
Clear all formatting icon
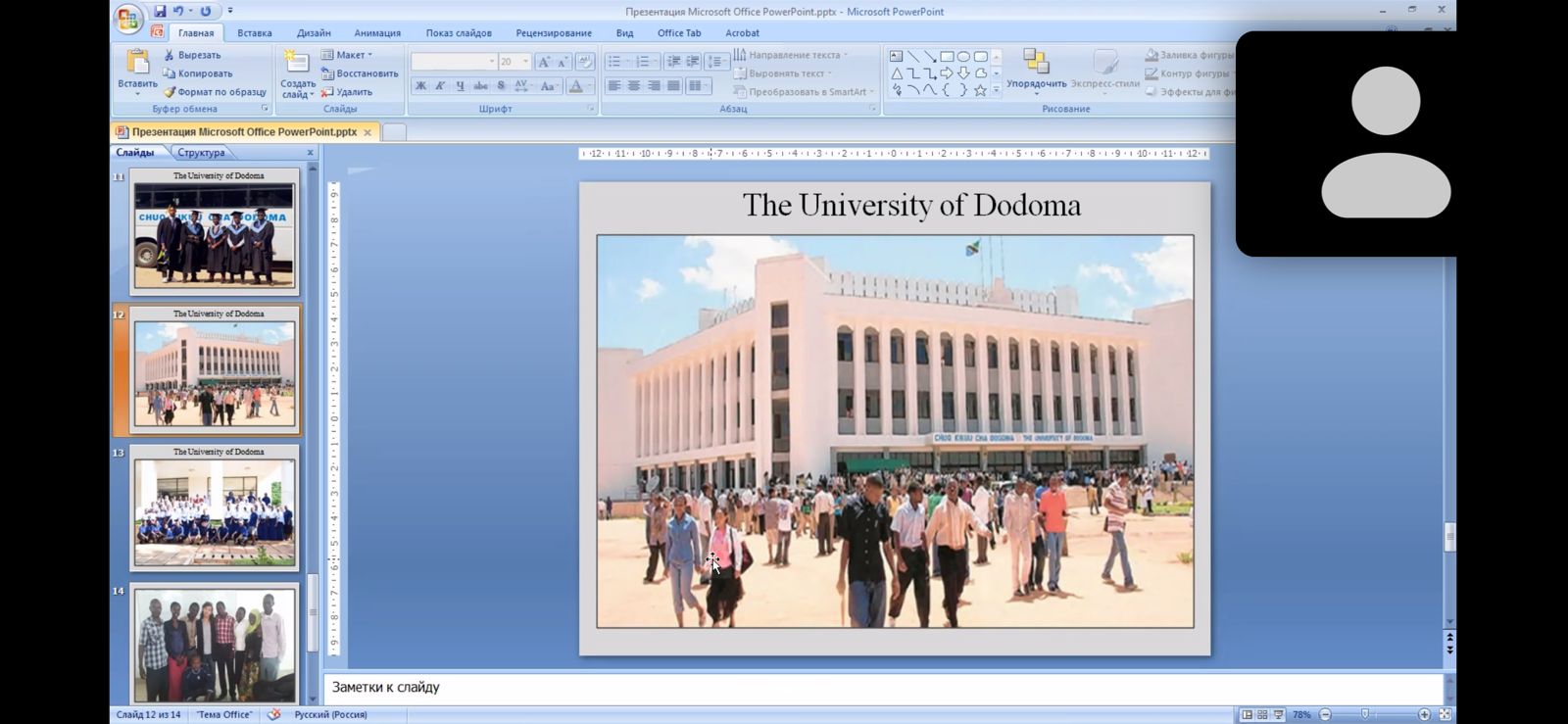click(585, 62)
